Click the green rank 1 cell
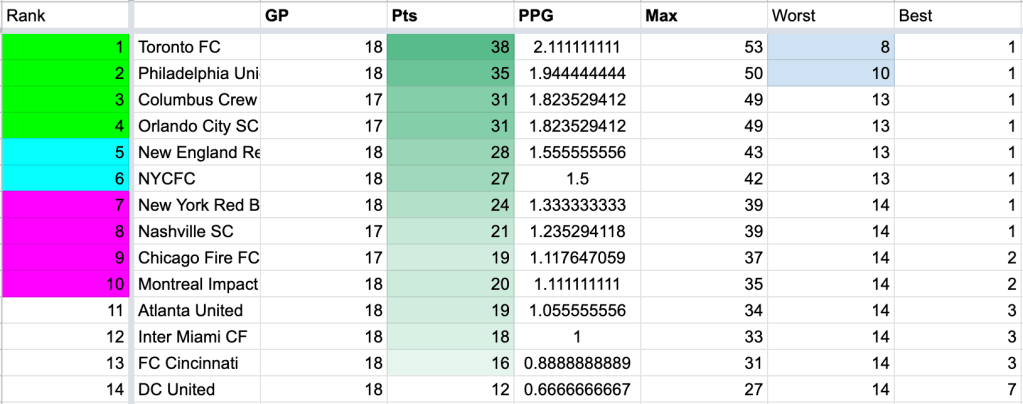The image size is (1023, 404). pyautogui.click(x=64, y=47)
